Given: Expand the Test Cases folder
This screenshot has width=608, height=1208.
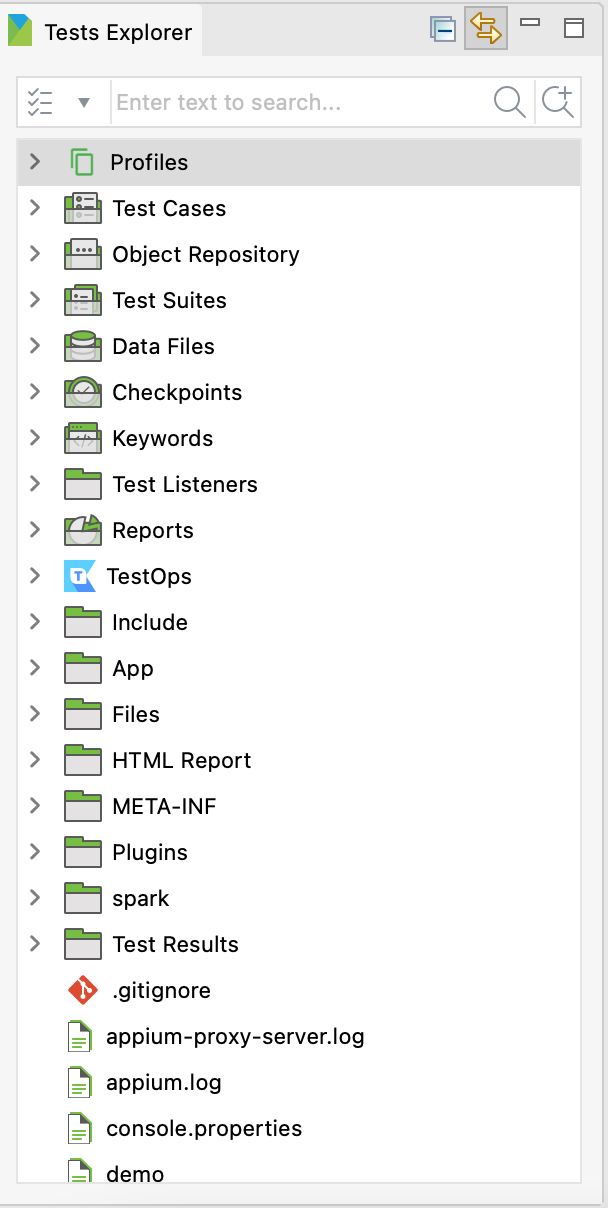Looking at the screenshot, I should coord(35,208).
